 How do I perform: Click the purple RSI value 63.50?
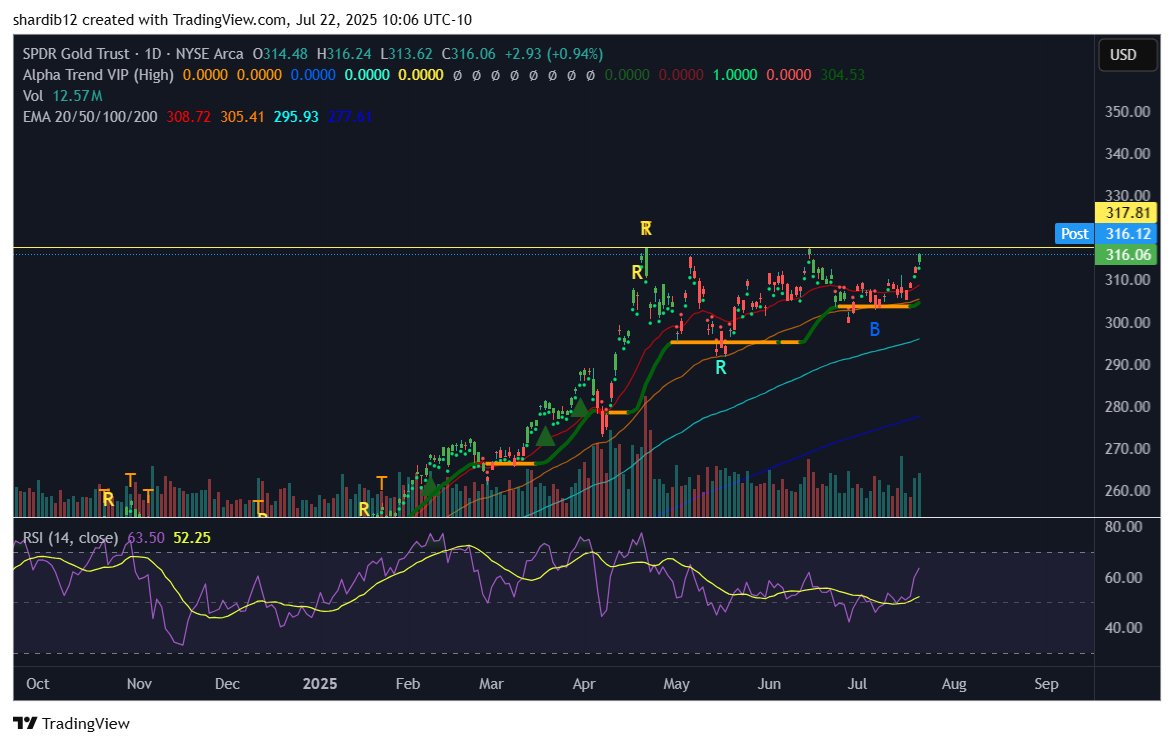click(146, 538)
